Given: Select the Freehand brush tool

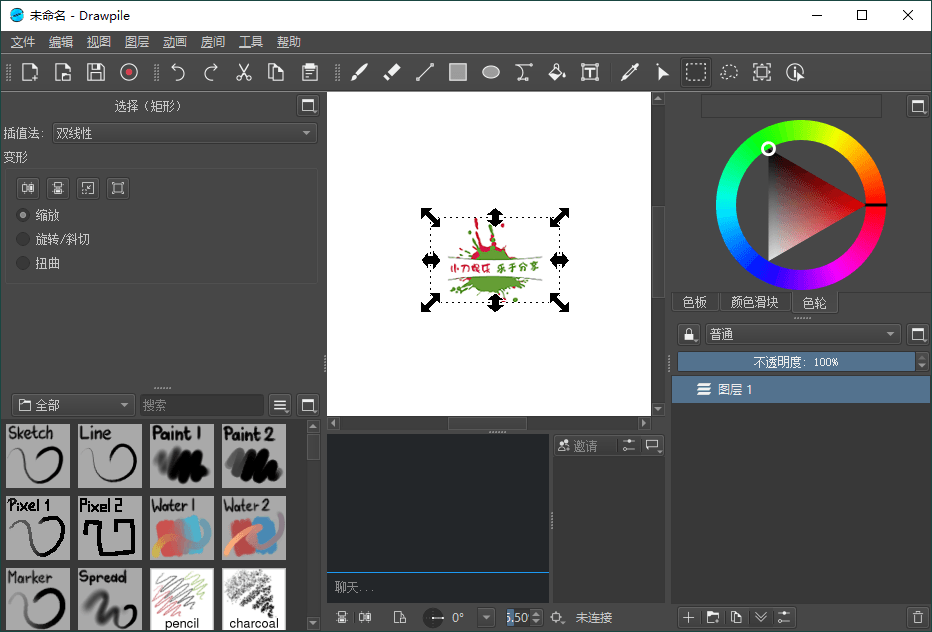Looking at the screenshot, I should pos(360,72).
